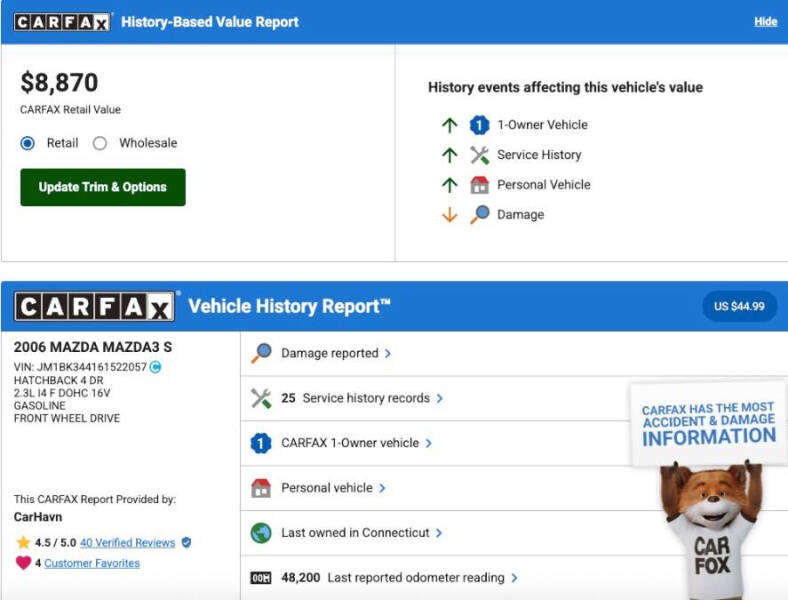Click the US $44.99 price button
788x600 pixels.
(739, 306)
